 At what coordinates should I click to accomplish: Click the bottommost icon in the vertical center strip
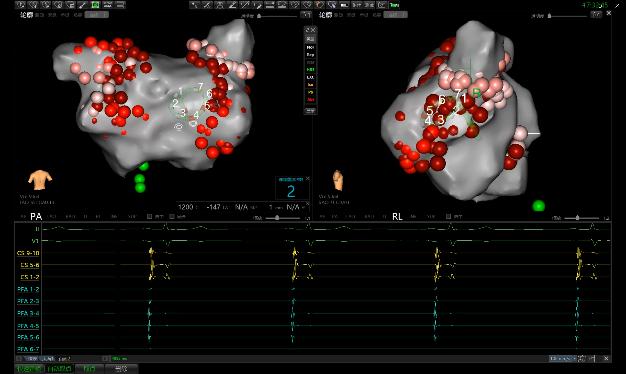pyautogui.click(x=310, y=111)
